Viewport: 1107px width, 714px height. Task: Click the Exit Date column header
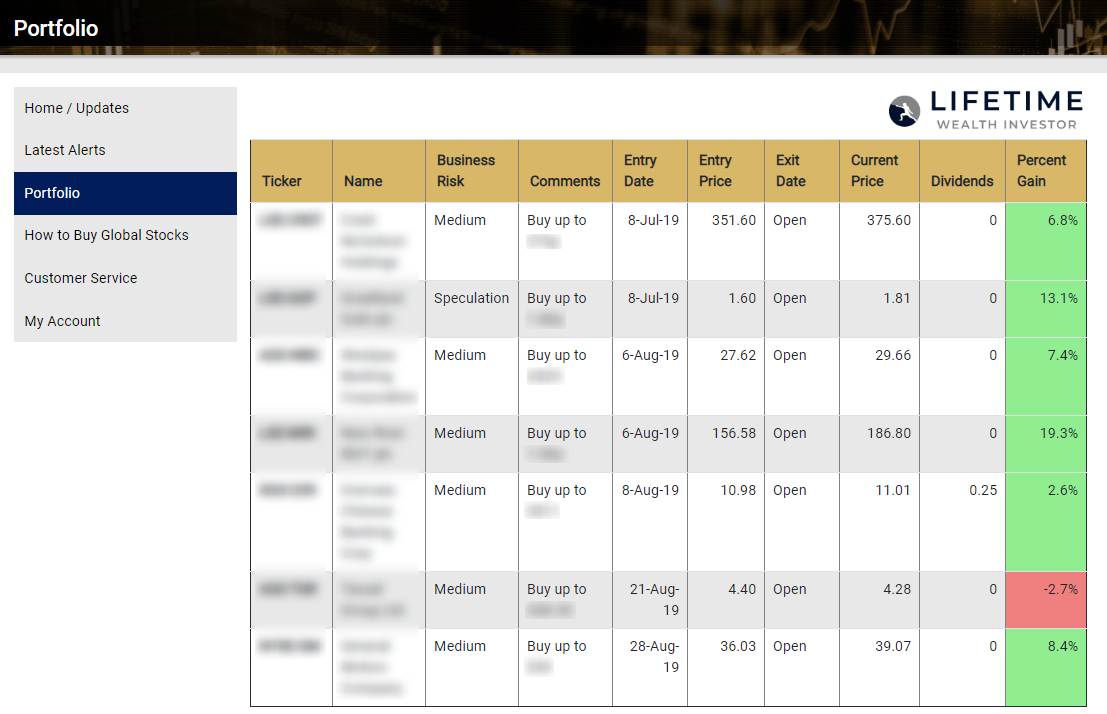click(802, 172)
